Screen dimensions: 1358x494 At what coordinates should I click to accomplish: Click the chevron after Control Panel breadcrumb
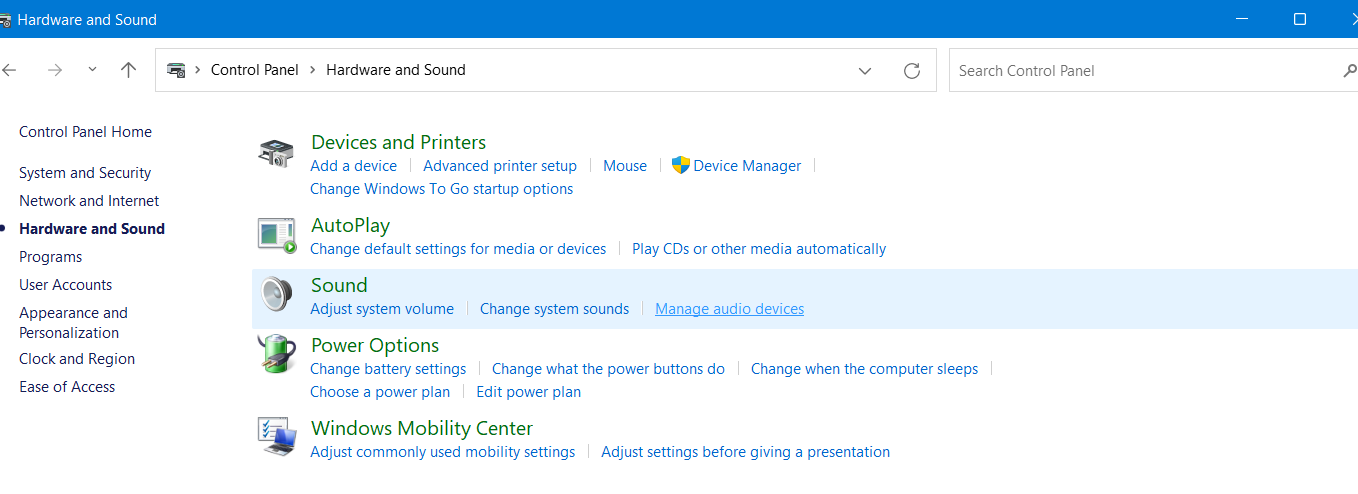coord(313,70)
